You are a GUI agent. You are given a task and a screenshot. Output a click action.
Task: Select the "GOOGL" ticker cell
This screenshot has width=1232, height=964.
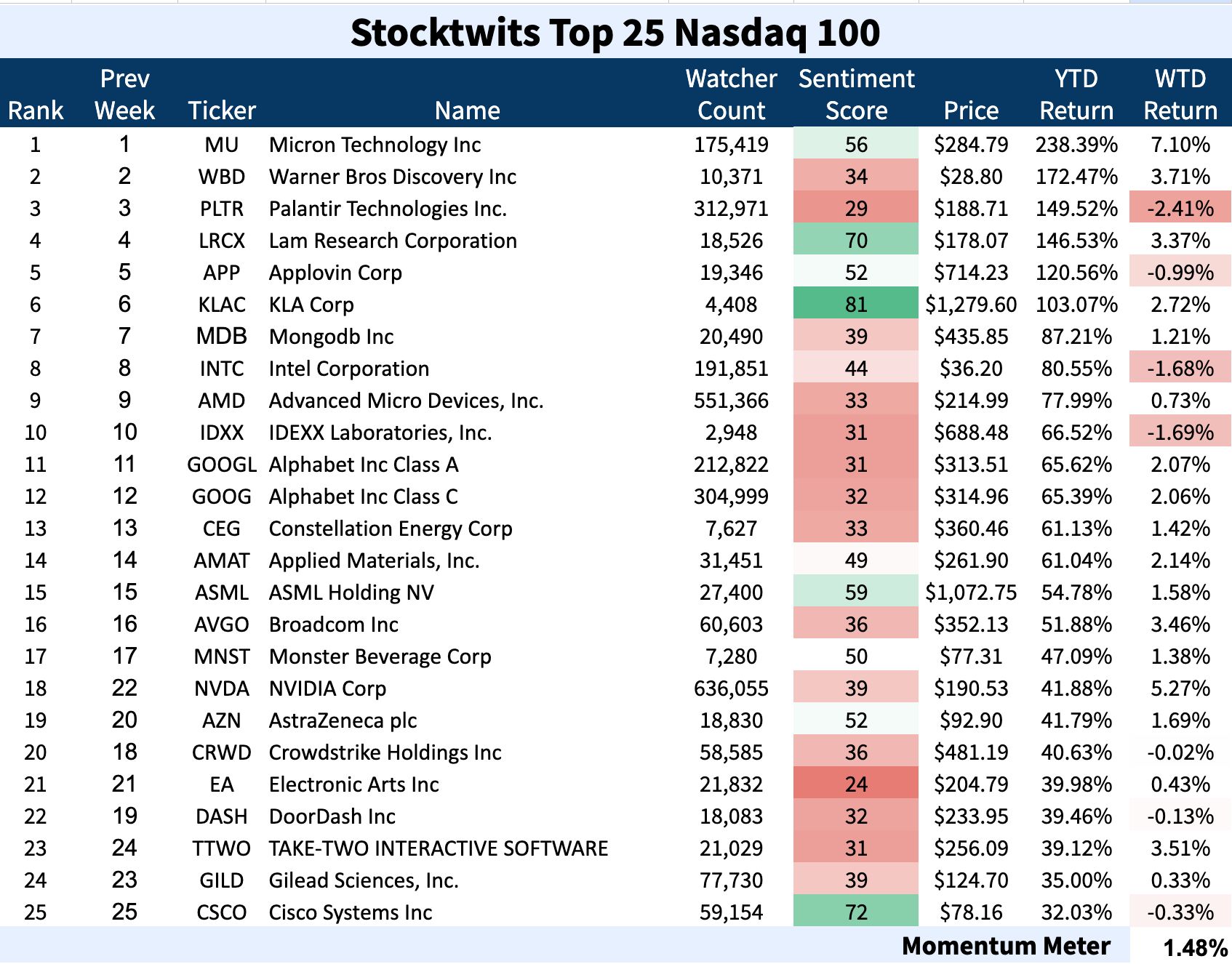pos(222,465)
